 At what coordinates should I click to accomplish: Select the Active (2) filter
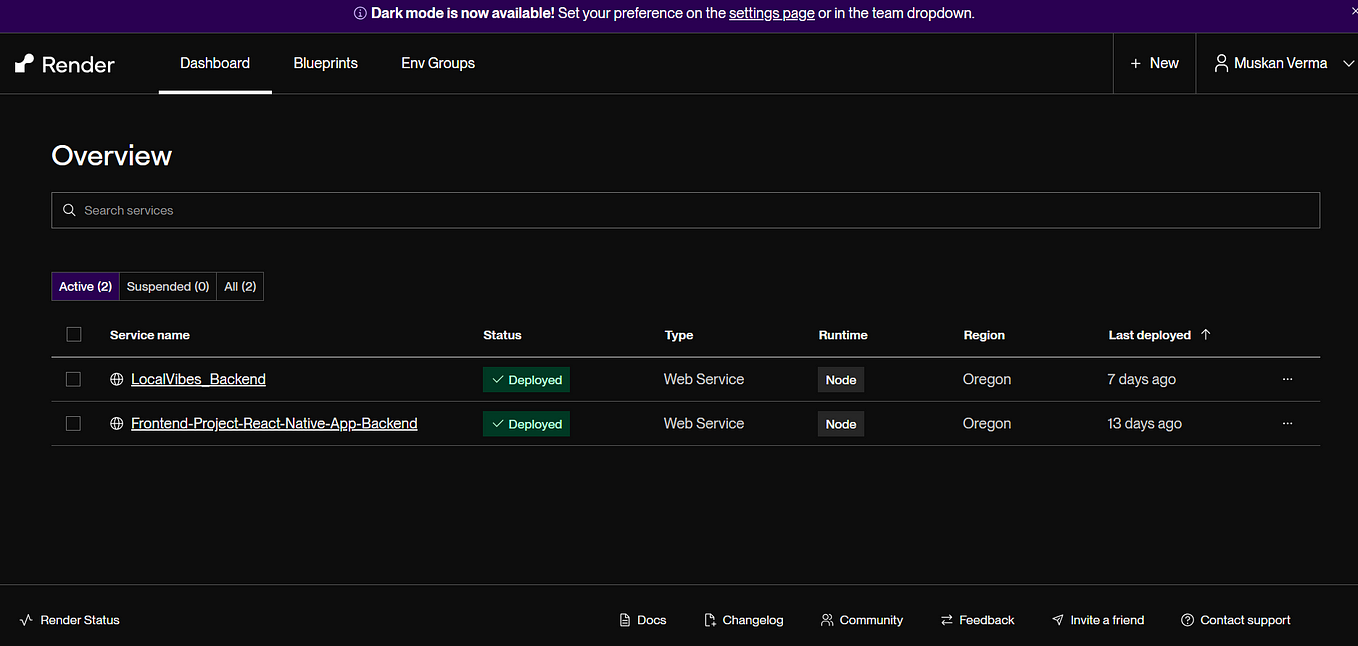(x=85, y=287)
